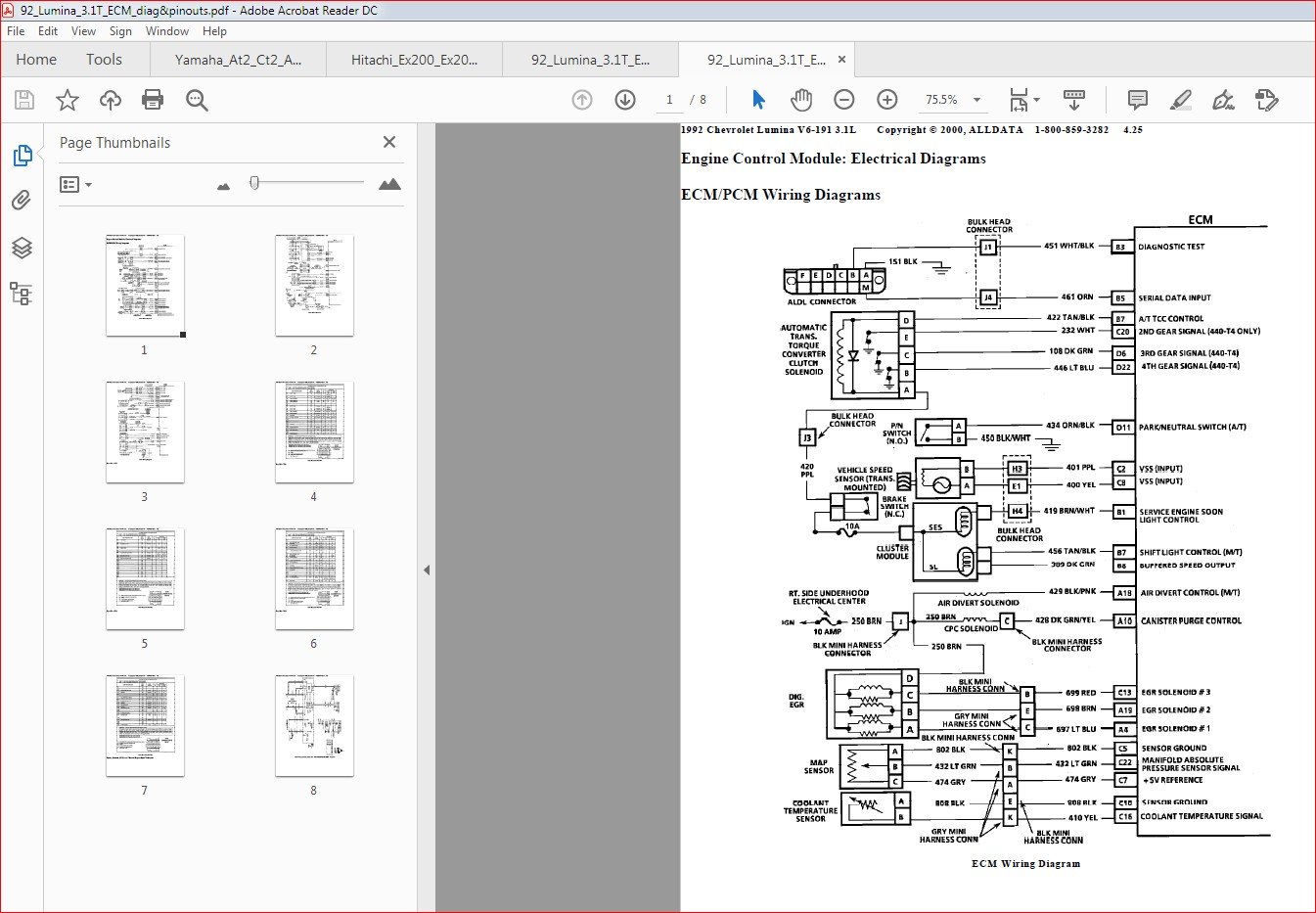Click the scrolling mode toolbar icon
Screen dimensions: 1316x913
click(1074, 100)
